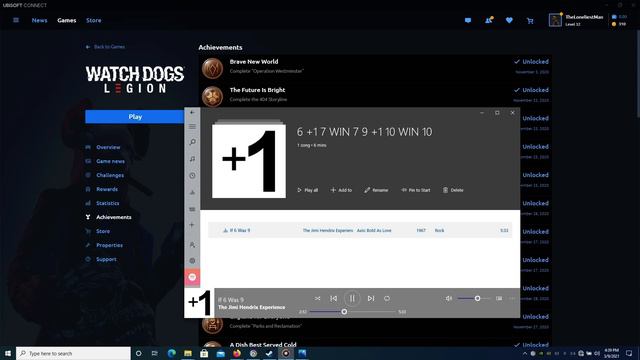
Task: Pin playlist to Start
Action: pyautogui.click(x=416, y=190)
